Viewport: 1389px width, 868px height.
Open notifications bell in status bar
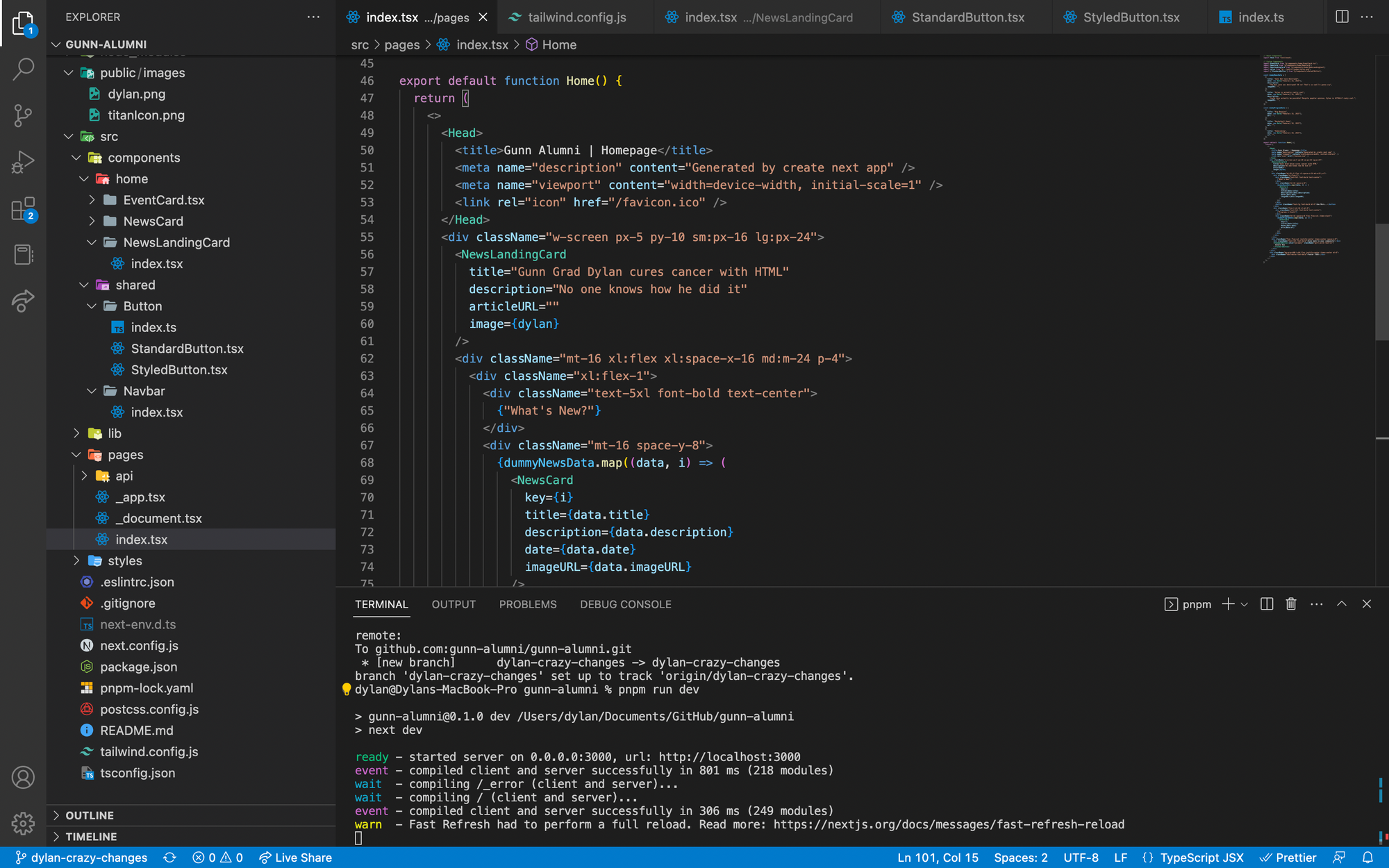click(x=1367, y=858)
